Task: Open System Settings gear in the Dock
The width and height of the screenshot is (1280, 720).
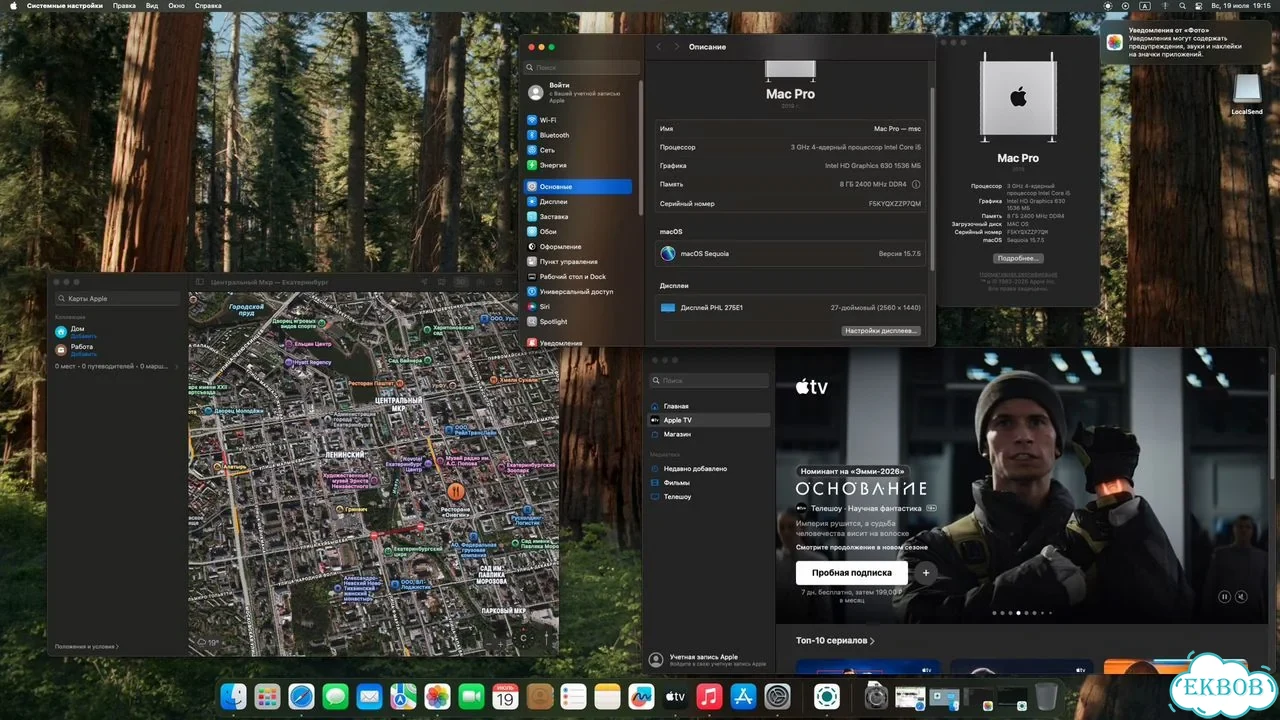Action: point(777,696)
